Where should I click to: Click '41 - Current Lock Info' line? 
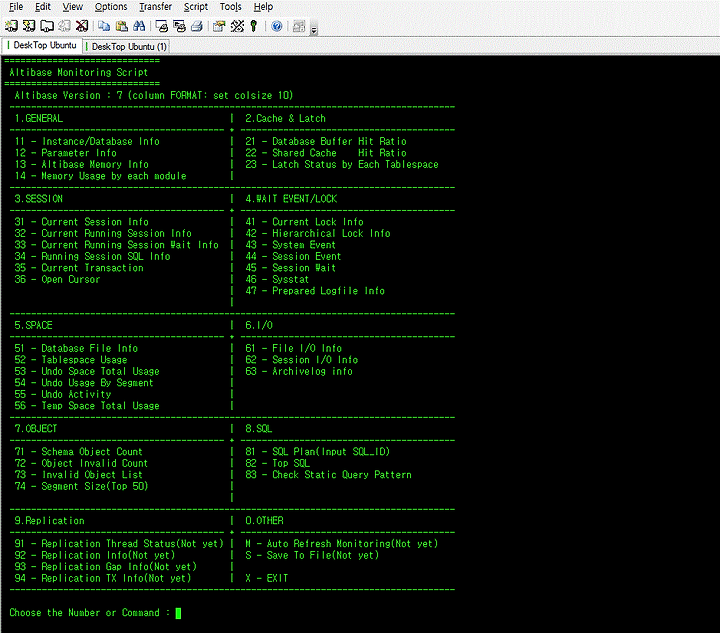point(304,222)
